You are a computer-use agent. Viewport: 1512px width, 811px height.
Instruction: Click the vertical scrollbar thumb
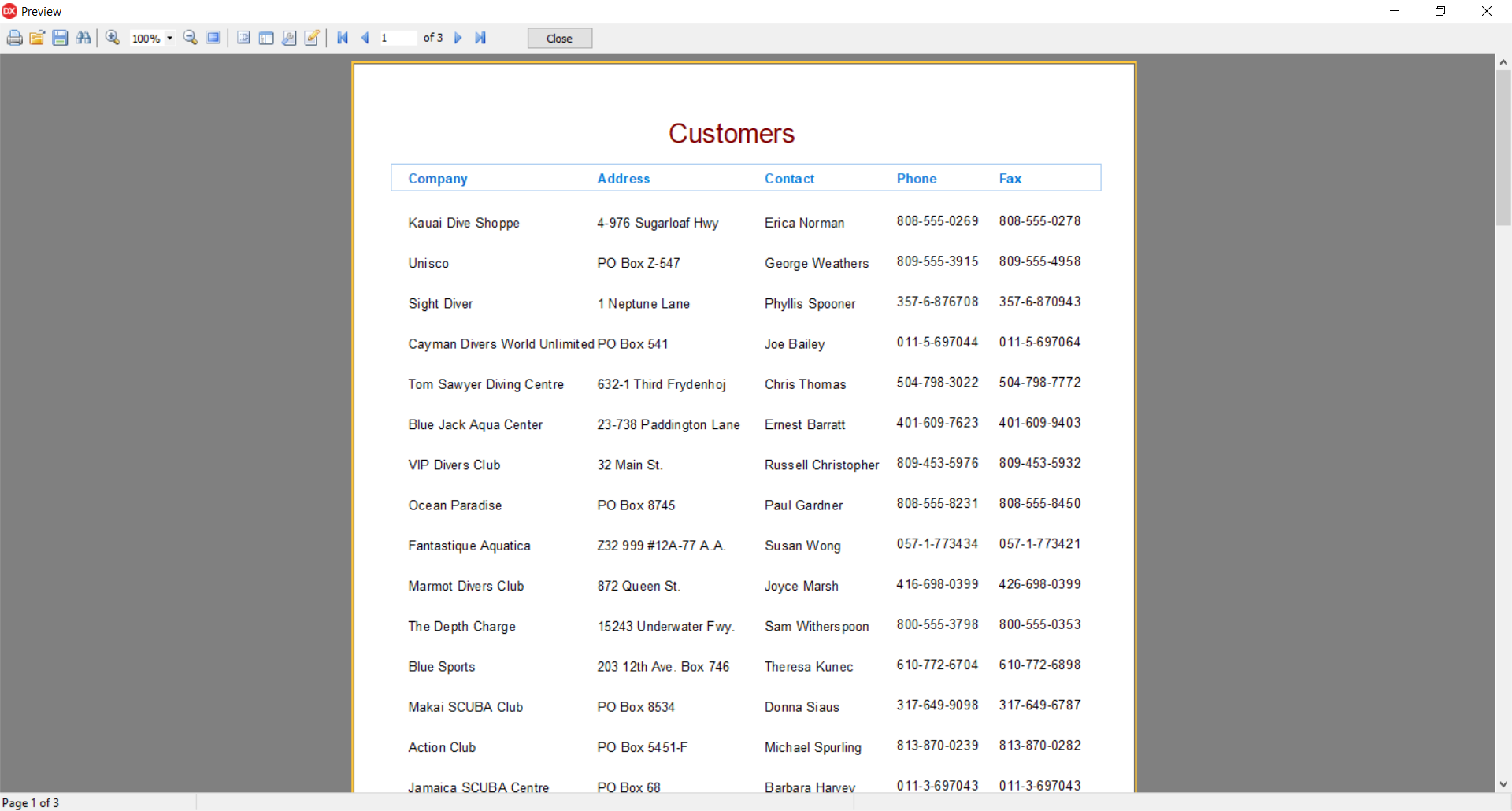point(1503,149)
